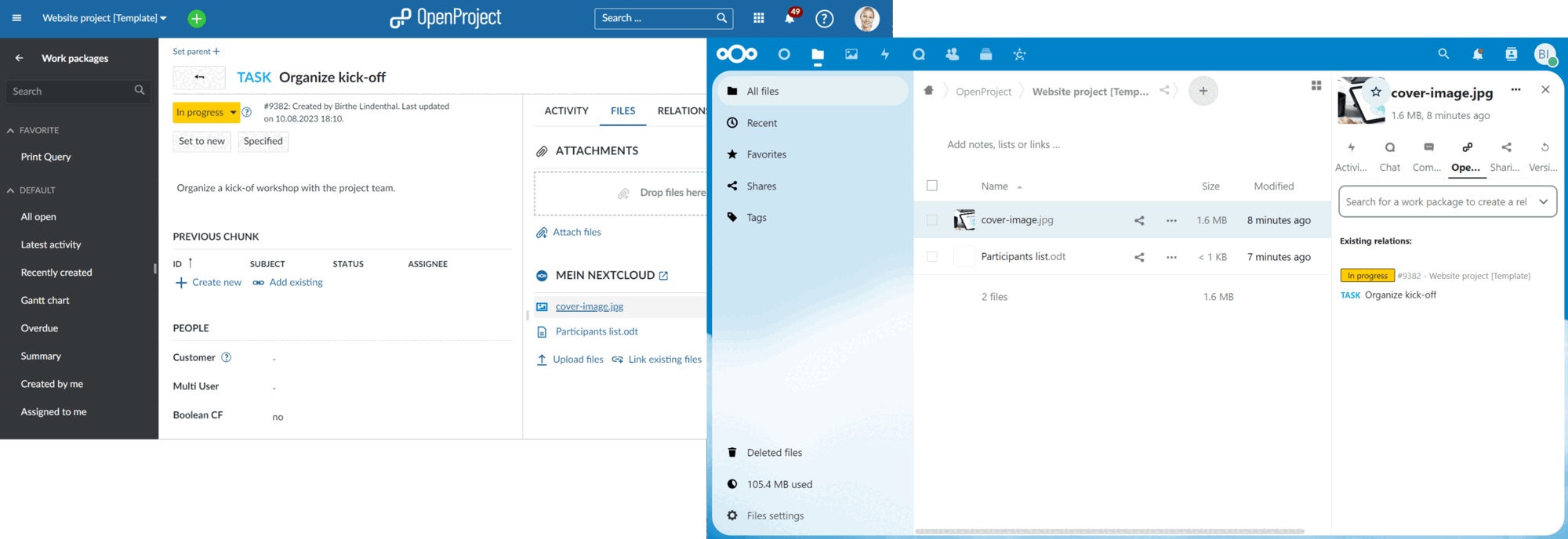Screen dimensions: 1568x539
Task: Tick the checkbox for Participants list.odt
Action: (x=932, y=256)
